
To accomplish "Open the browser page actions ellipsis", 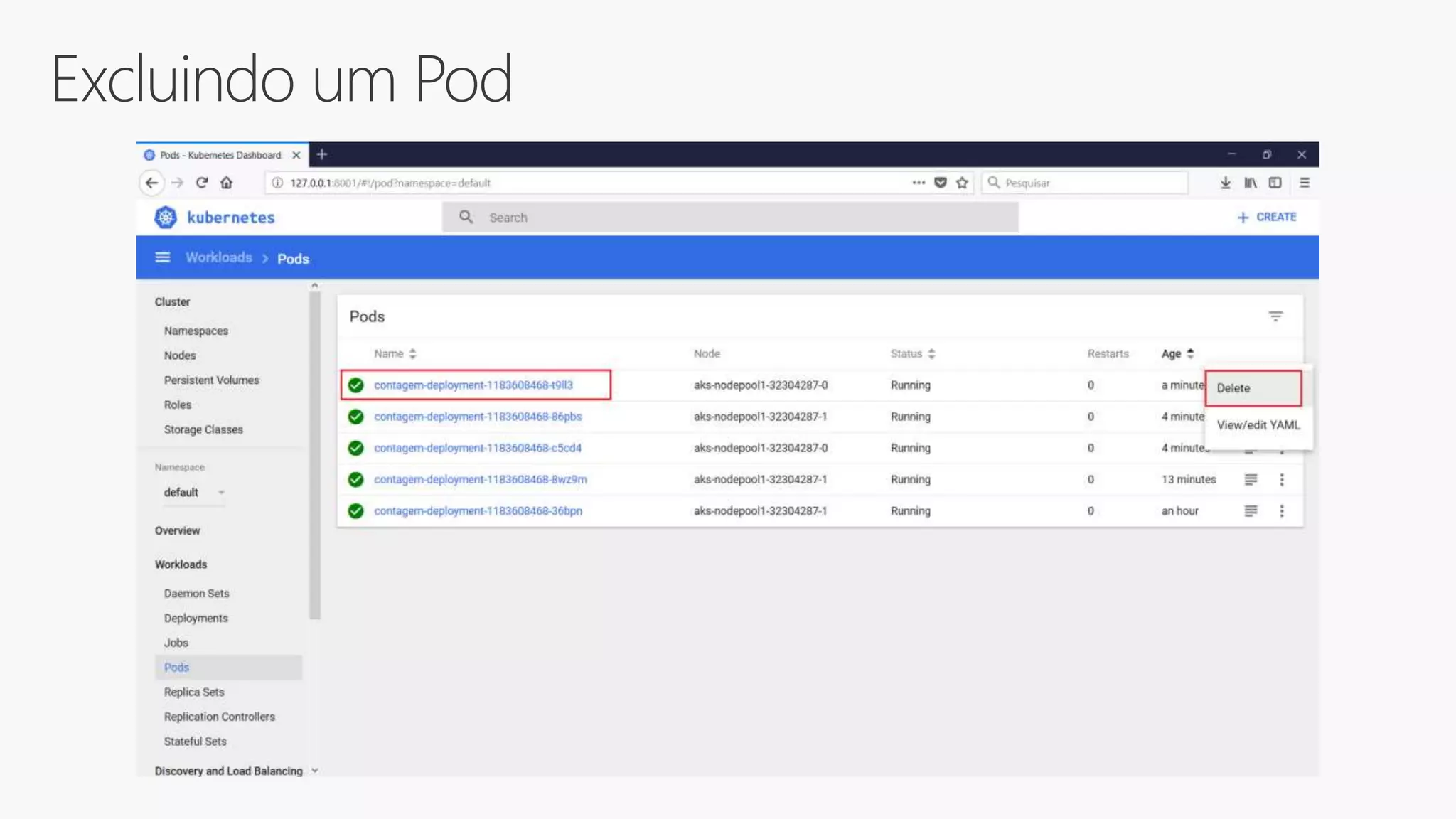I will (919, 183).
